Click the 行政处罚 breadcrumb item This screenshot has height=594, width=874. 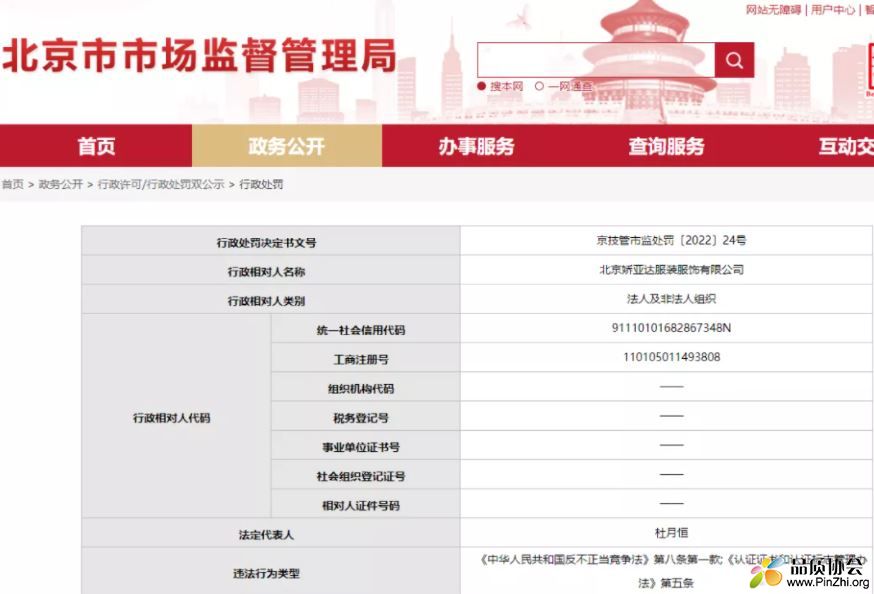261,184
